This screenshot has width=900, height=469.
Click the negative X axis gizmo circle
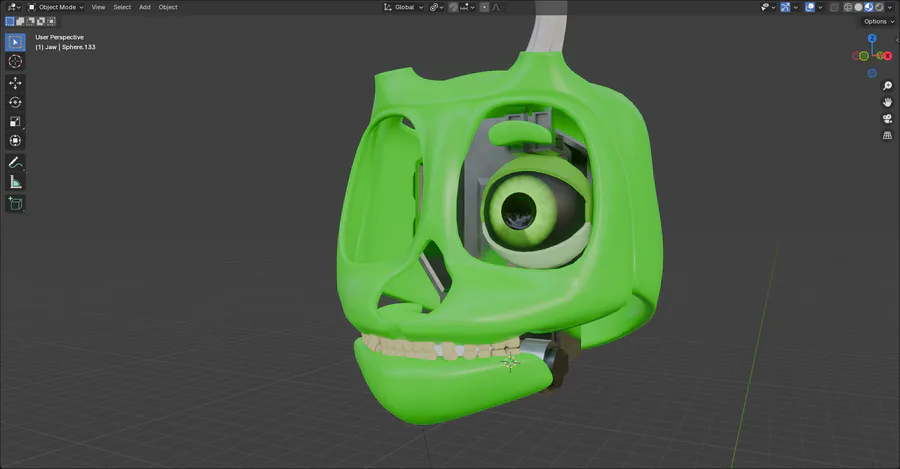coord(856,56)
